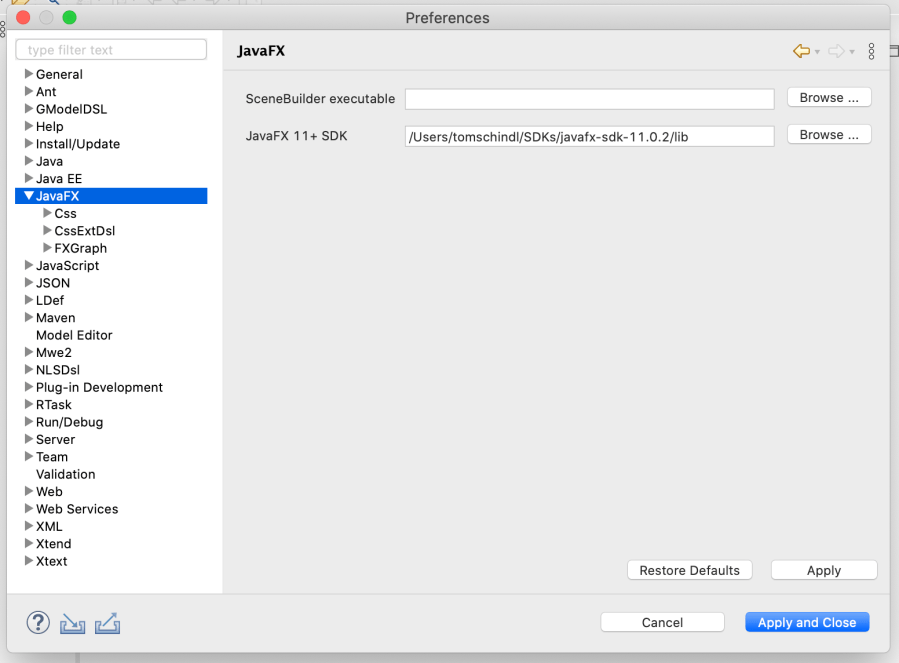Browse for the SceneBuilder executable
Viewport: 899px width, 663px height.
tap(829, 98)
